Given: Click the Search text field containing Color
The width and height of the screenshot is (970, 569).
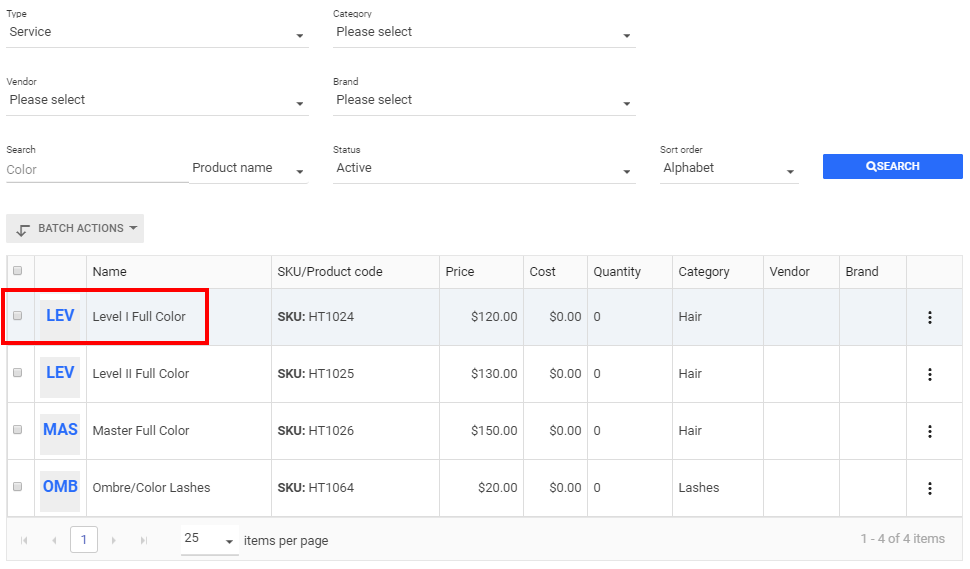Looking at the screenshot, I should click(x=96, y=170).
